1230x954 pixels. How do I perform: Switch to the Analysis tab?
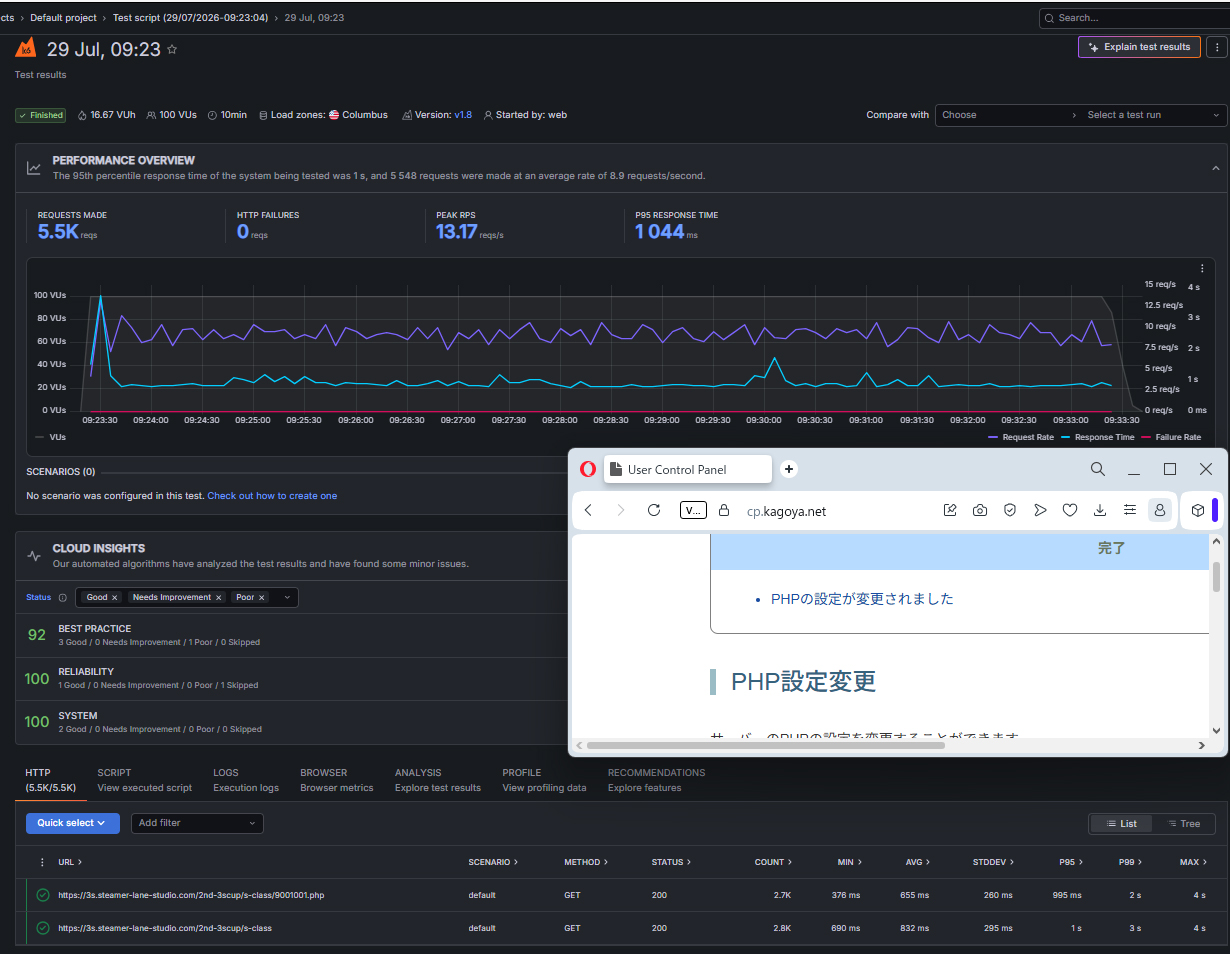click(x=437, y=780)
